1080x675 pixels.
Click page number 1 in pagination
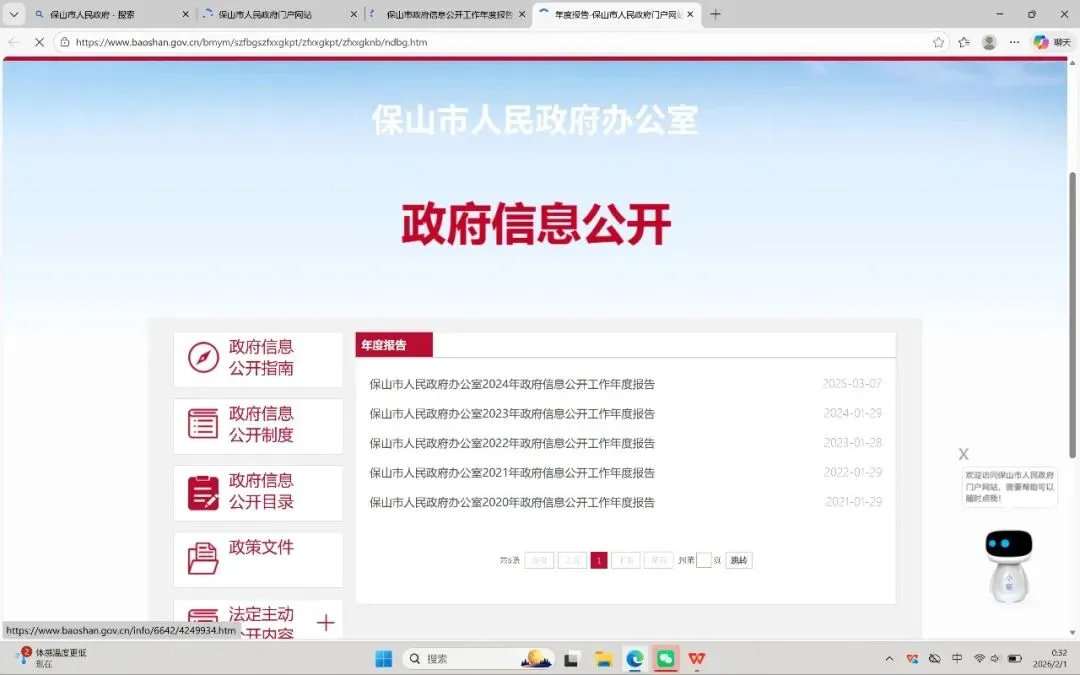coord(599,561)
